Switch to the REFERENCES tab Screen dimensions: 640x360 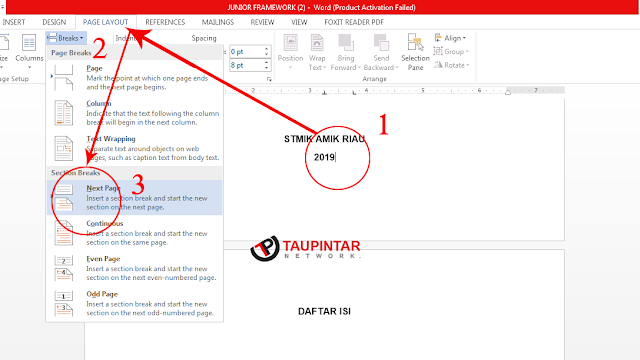(165, 22)
